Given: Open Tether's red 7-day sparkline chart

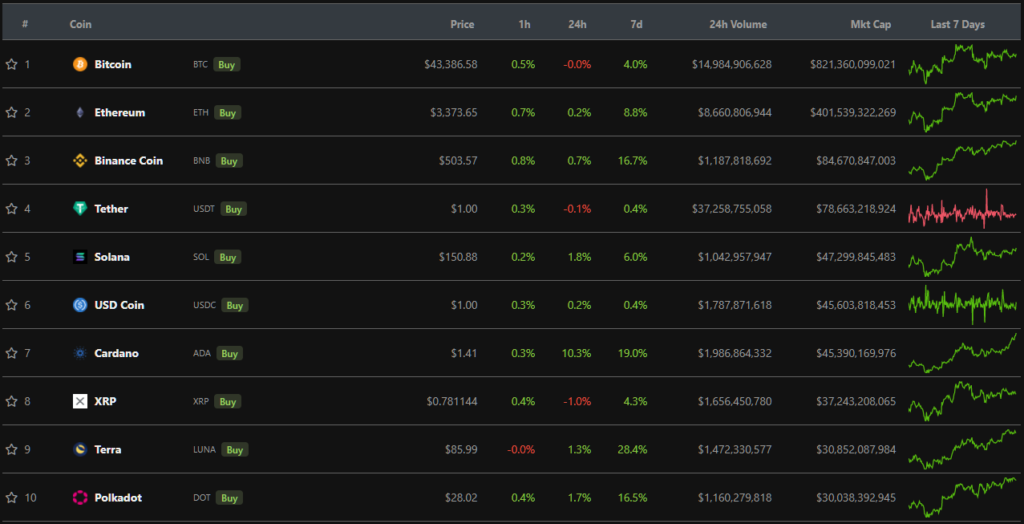Looking at the screenshot, I should click(962, 209).
